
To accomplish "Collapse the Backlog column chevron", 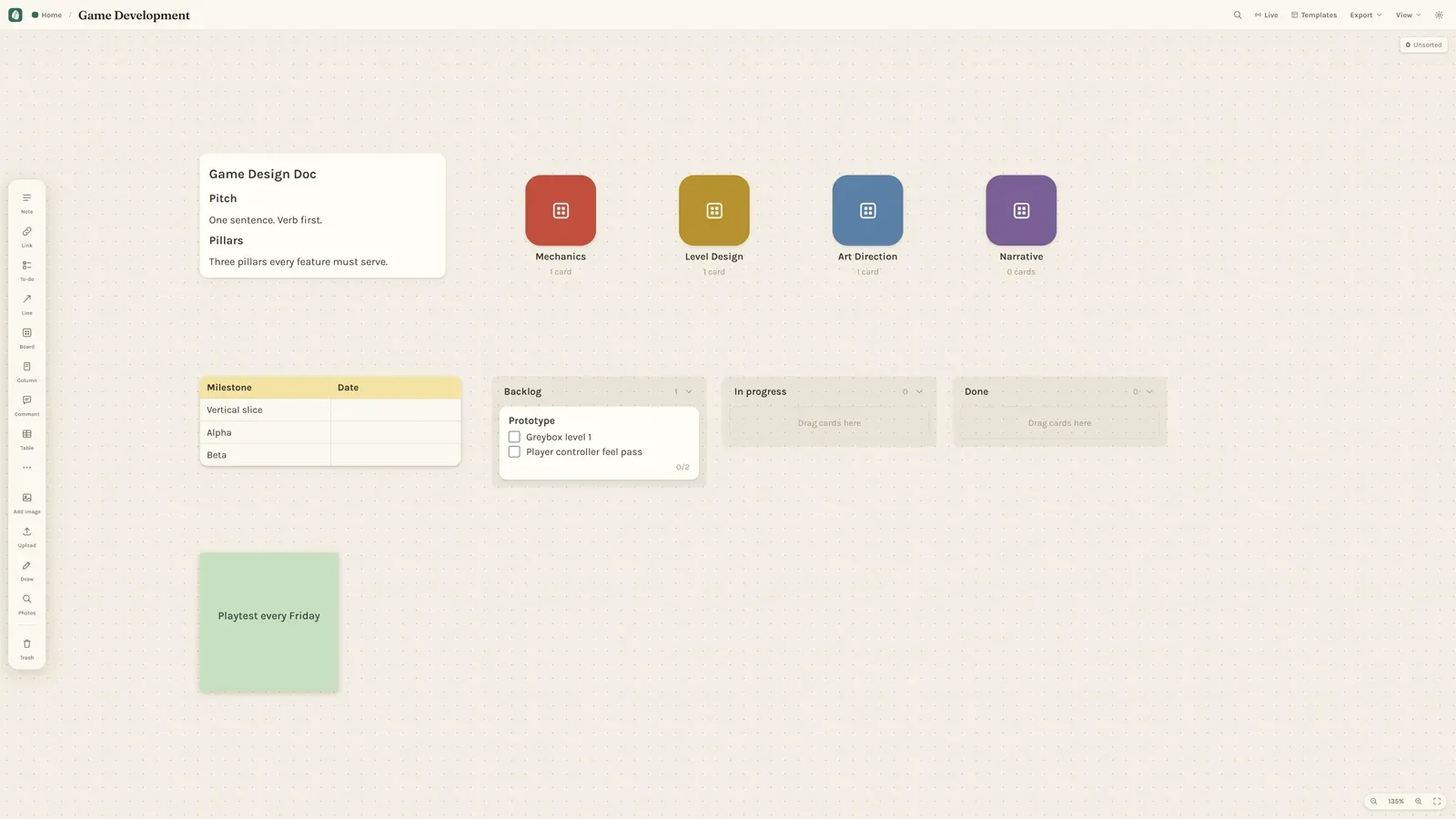I will point(689,392).
